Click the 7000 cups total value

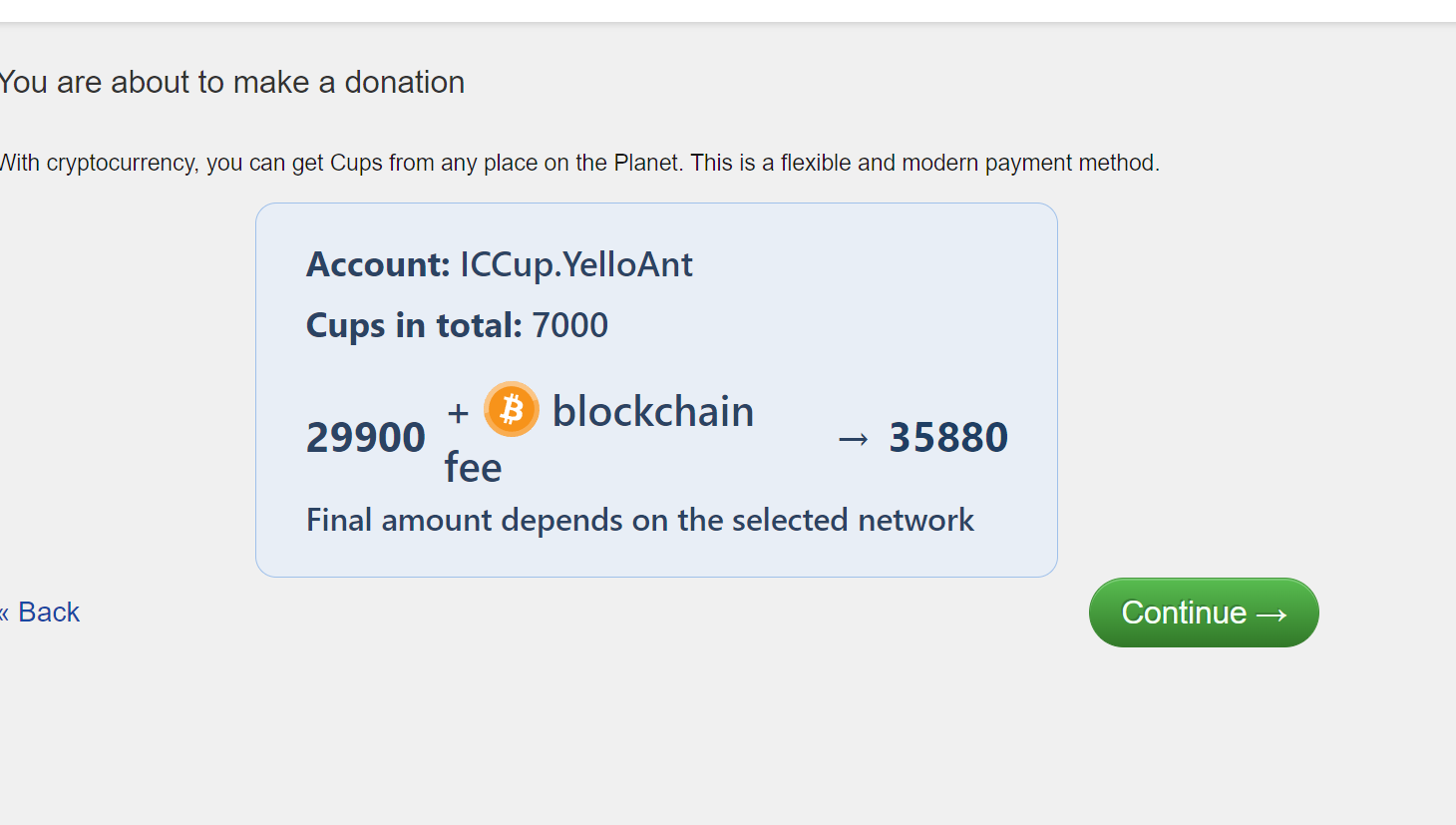click(569, 325)
